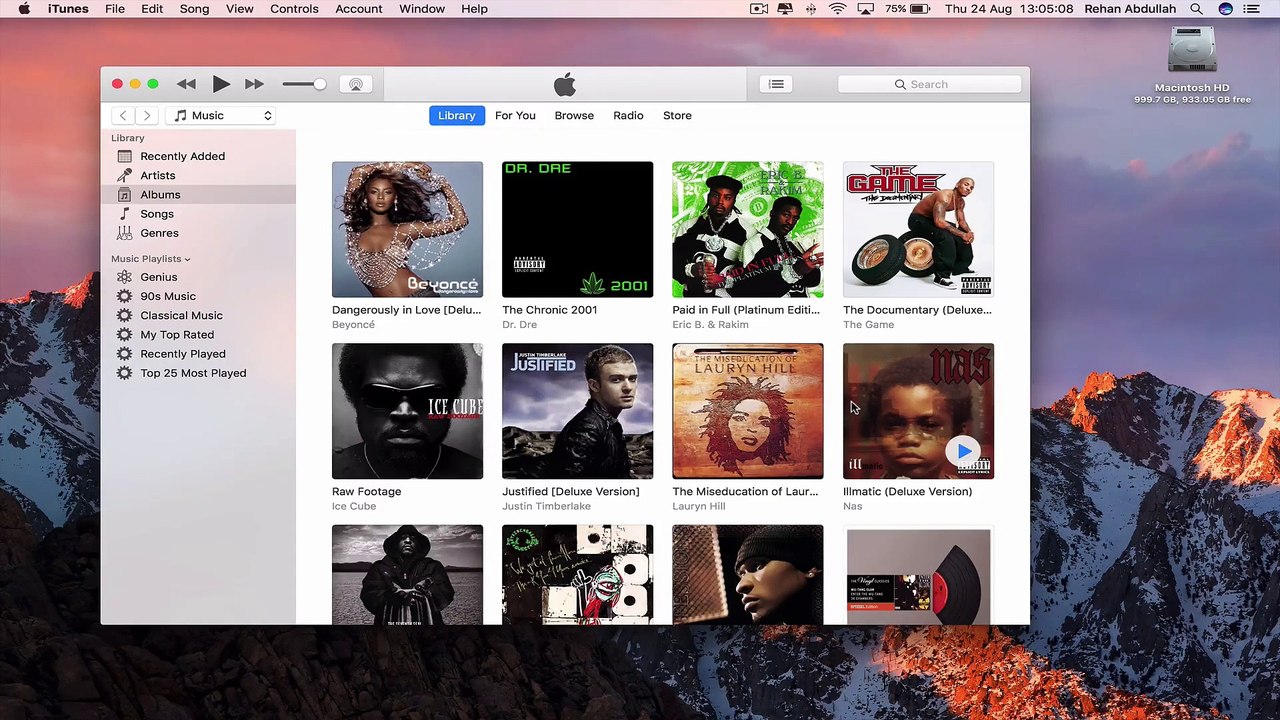Screen dimensions: 1280x720
Task: Select Genres in the Library sidebar
Action: pos(198,233)
